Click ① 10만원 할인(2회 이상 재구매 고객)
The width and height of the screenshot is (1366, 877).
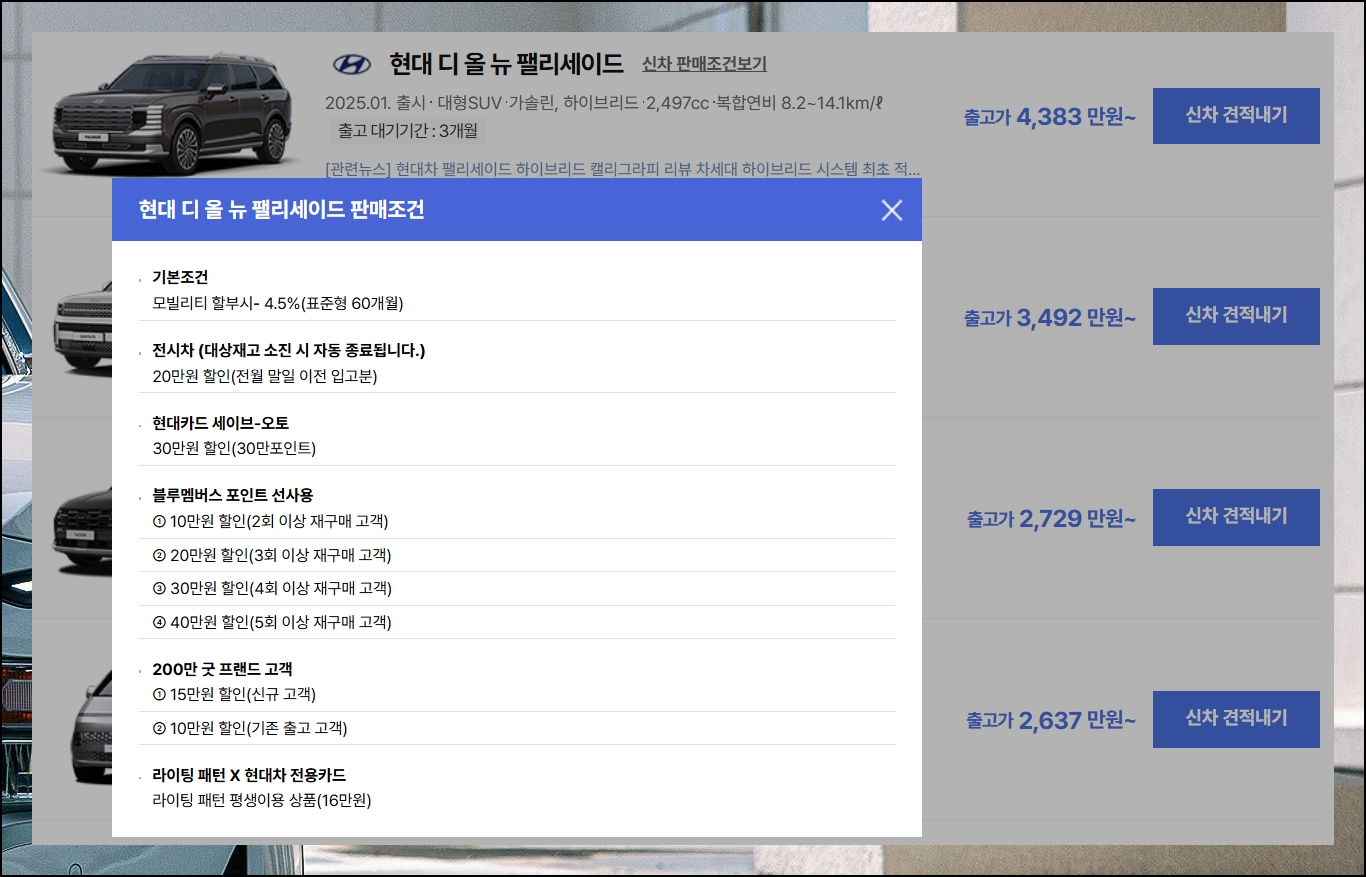[270, 521]
